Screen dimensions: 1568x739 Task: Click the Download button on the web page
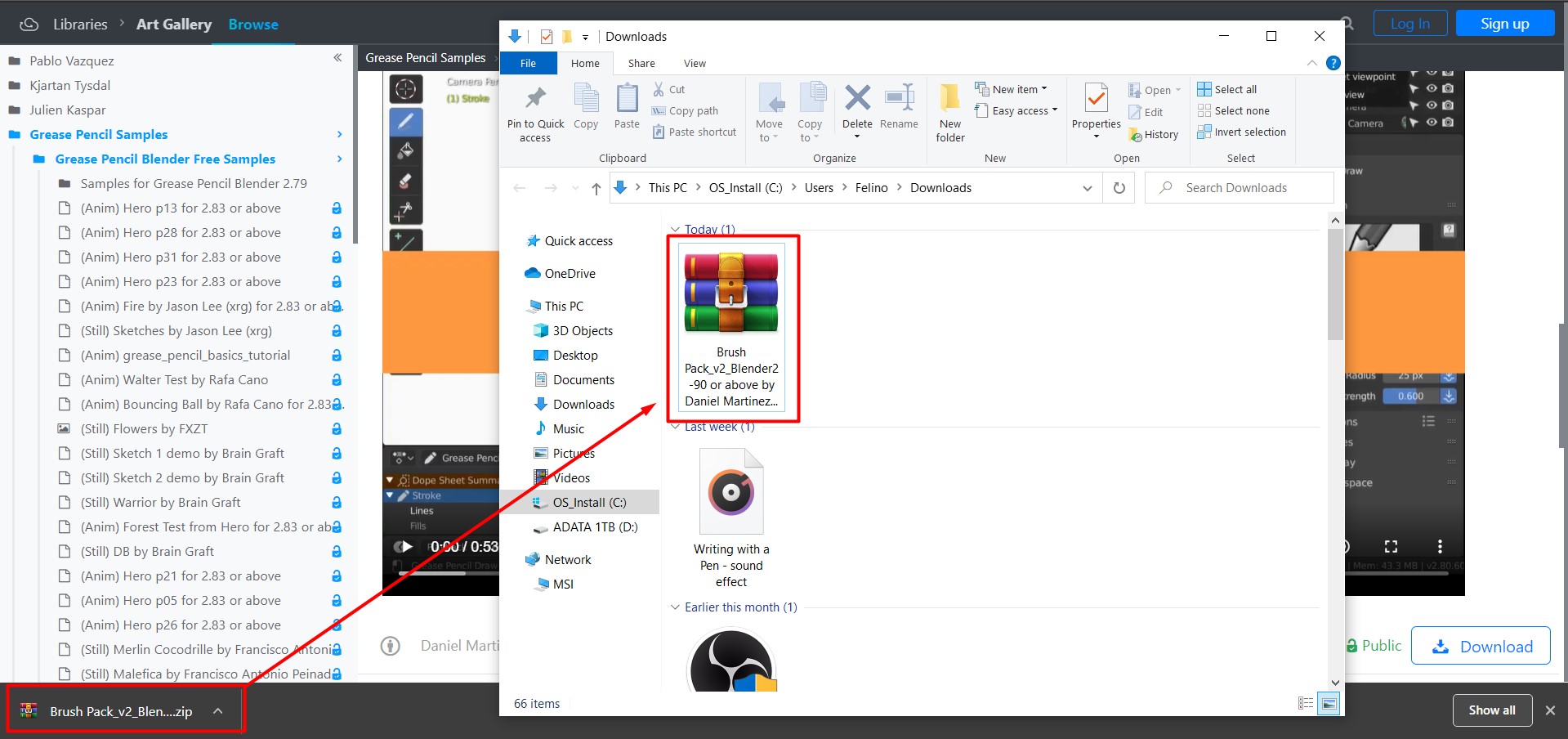click(1481, 646)
